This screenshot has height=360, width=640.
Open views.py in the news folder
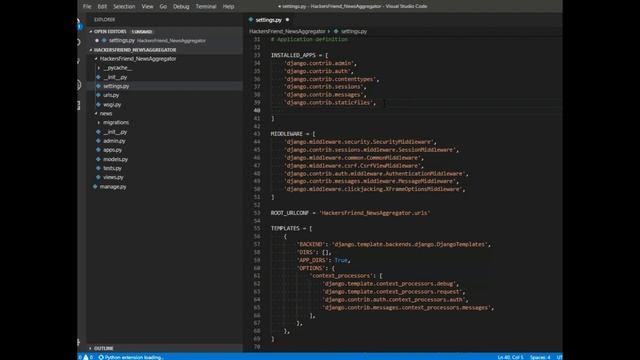113,177
